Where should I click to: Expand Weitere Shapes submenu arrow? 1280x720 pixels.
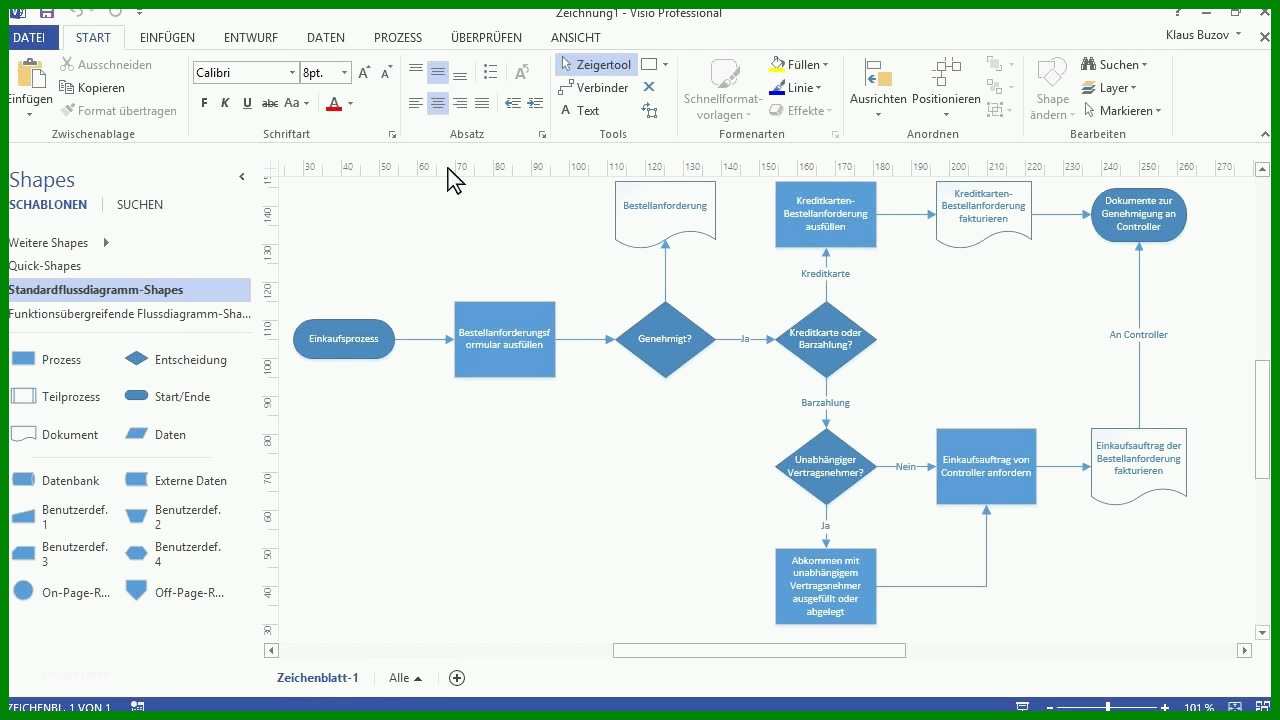[106, 243]
